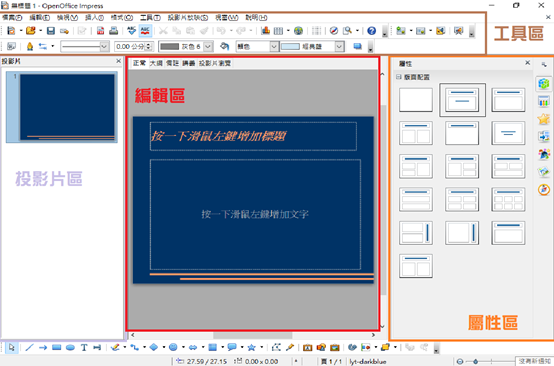The height and width of the screenshot is (366, 554).
Task: Collapse the layouts section expander
Action: 399,77
